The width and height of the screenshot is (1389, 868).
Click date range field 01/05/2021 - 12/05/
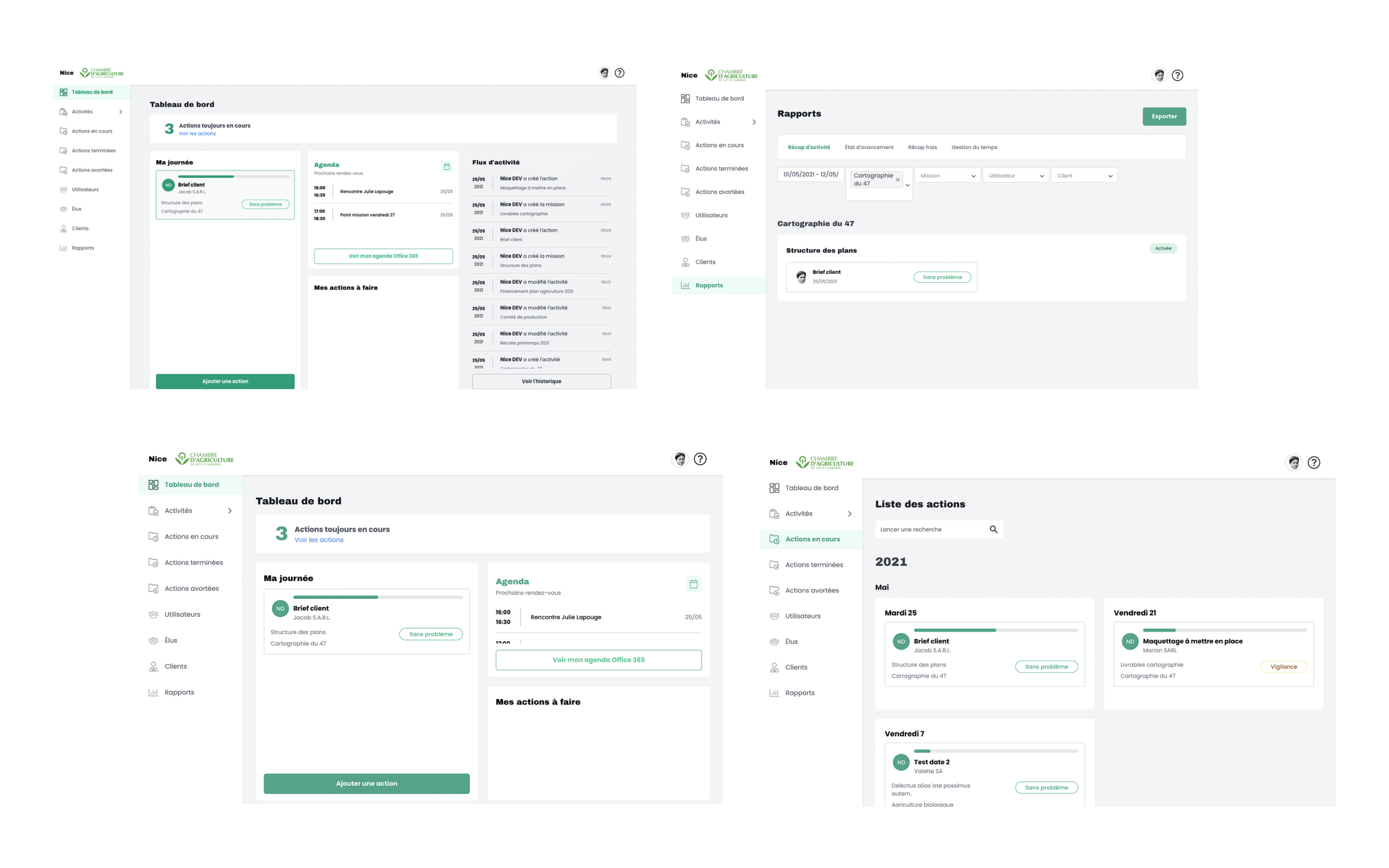tap(811, 175)
